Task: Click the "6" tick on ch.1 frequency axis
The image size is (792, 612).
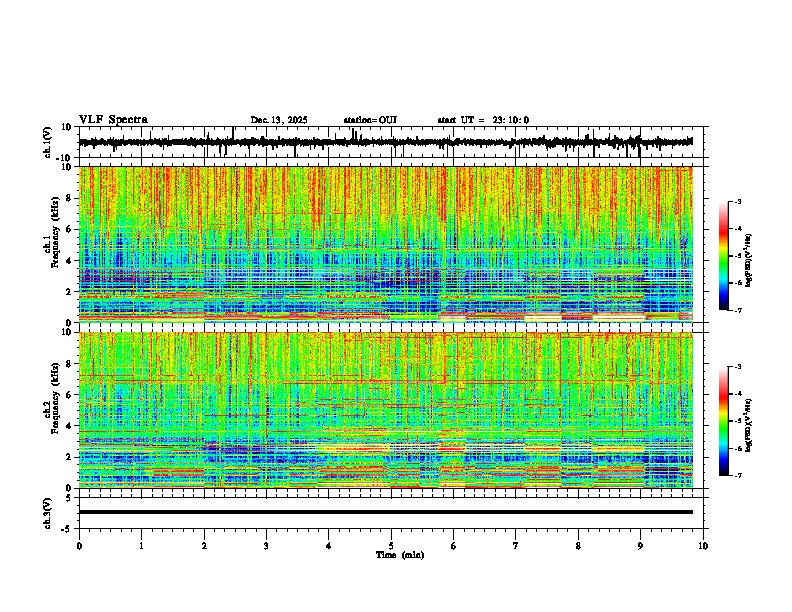Action: tap(69, 229)
